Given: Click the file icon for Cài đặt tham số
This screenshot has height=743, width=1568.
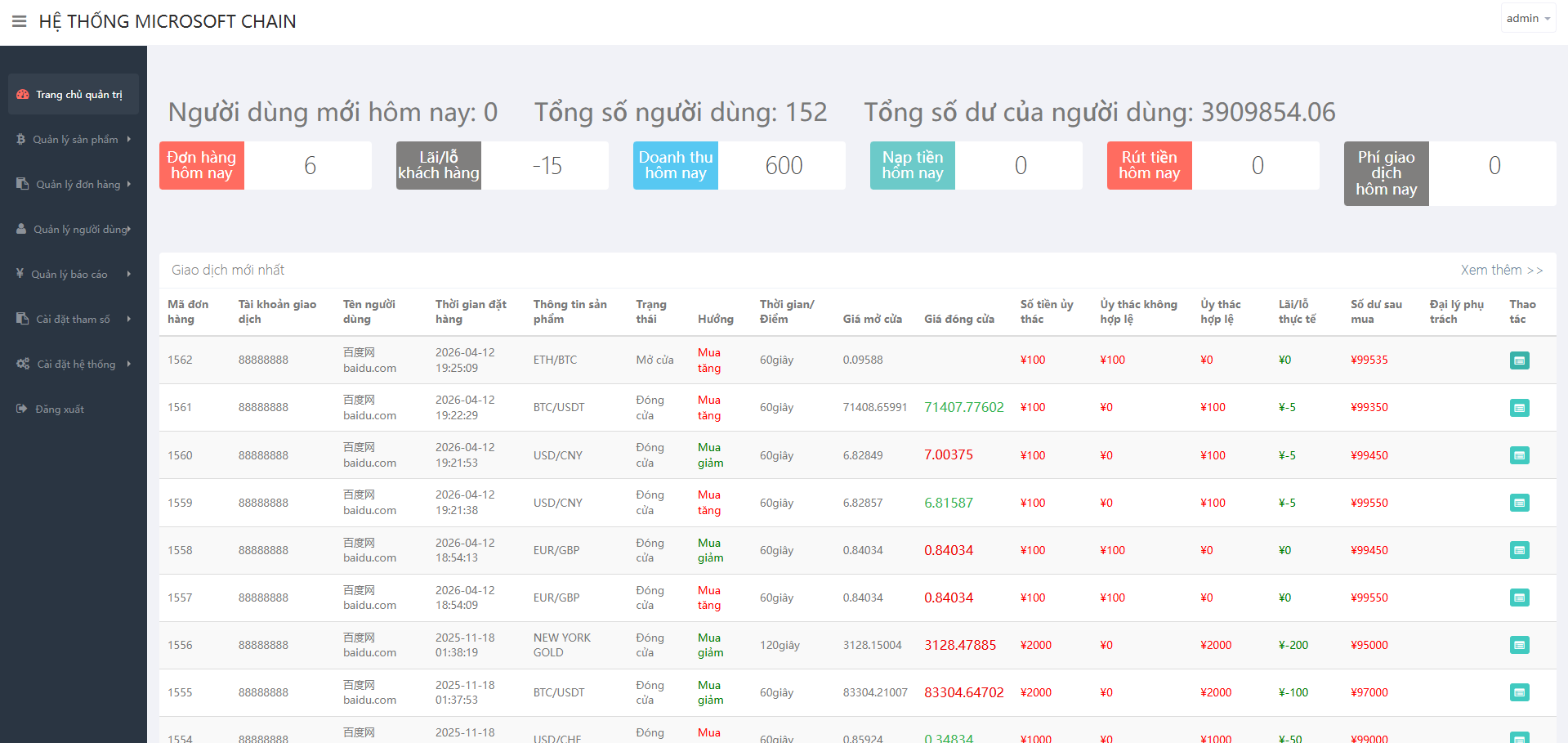Looking at the screenshot, I should point(23,319).
